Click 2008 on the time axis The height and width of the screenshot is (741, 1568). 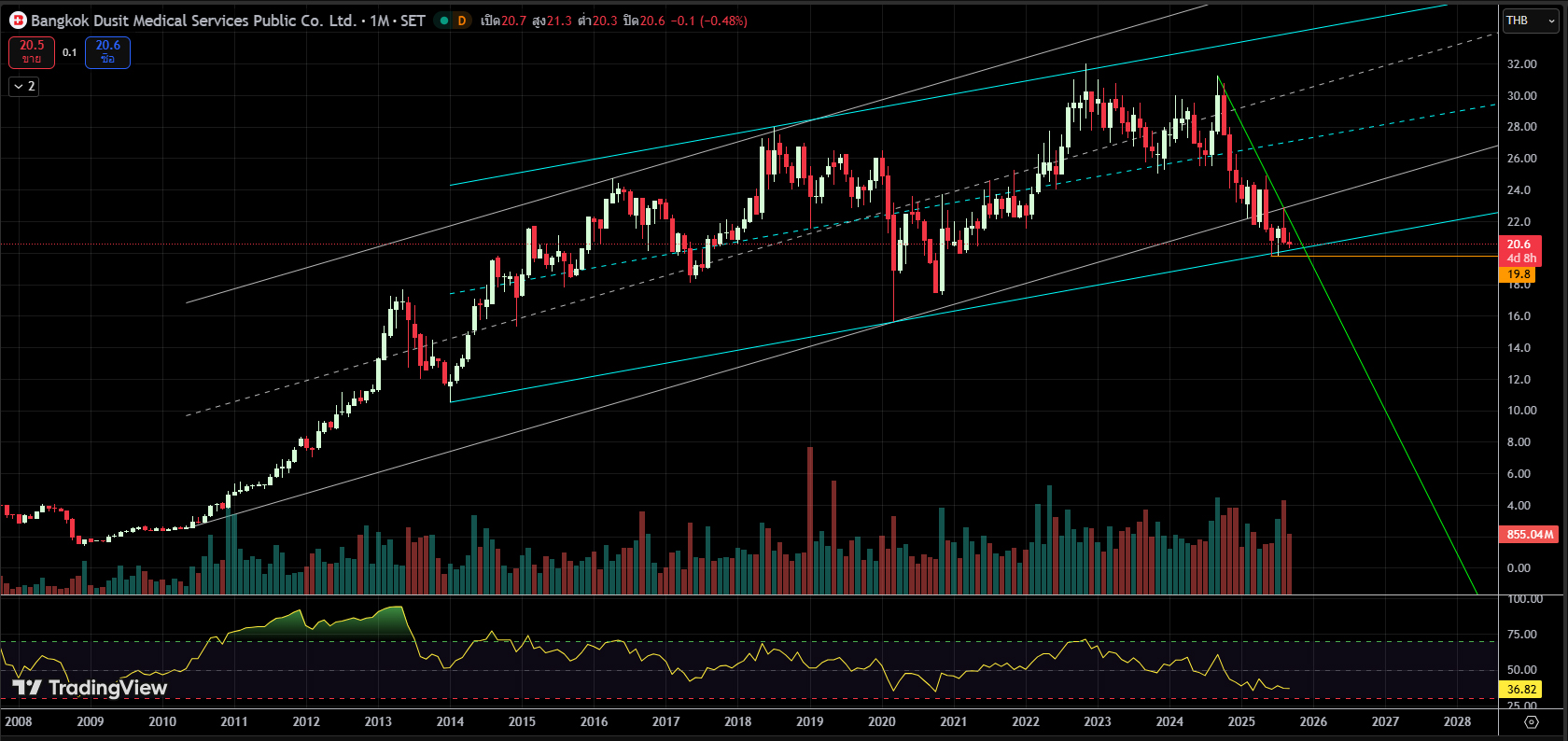coord(19,721)
